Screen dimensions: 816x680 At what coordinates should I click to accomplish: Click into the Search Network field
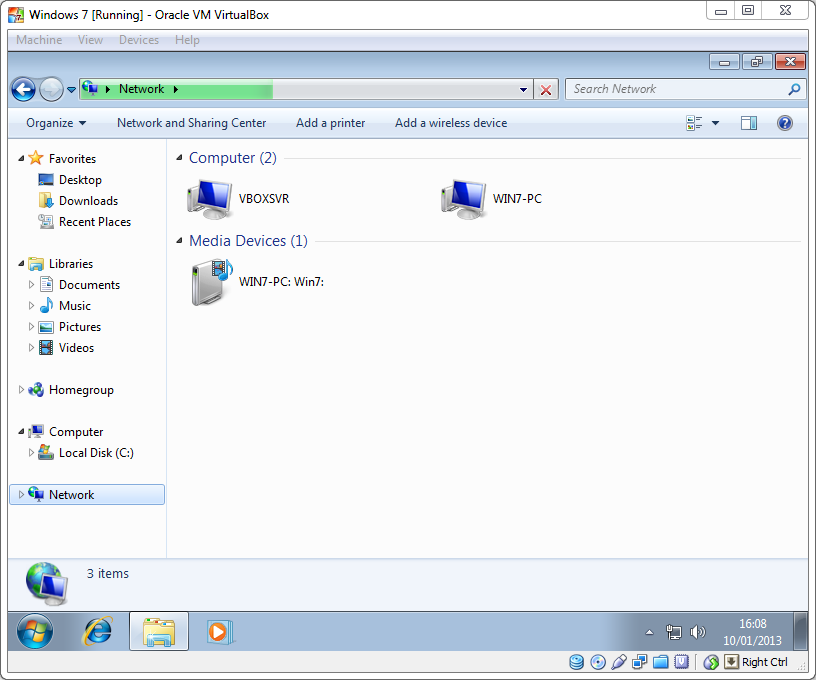[675, 89]
